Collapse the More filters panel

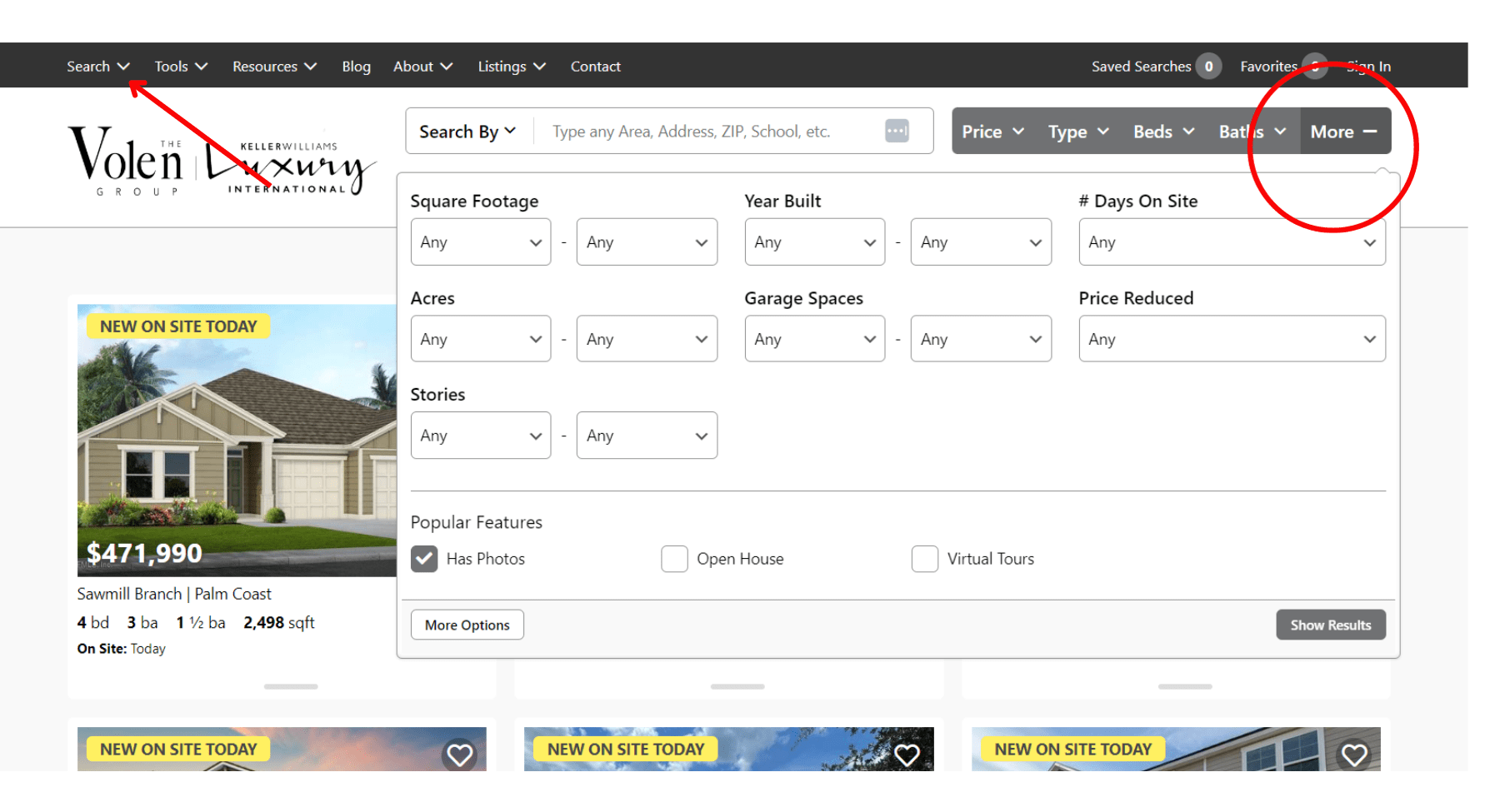pos(1344,132)
